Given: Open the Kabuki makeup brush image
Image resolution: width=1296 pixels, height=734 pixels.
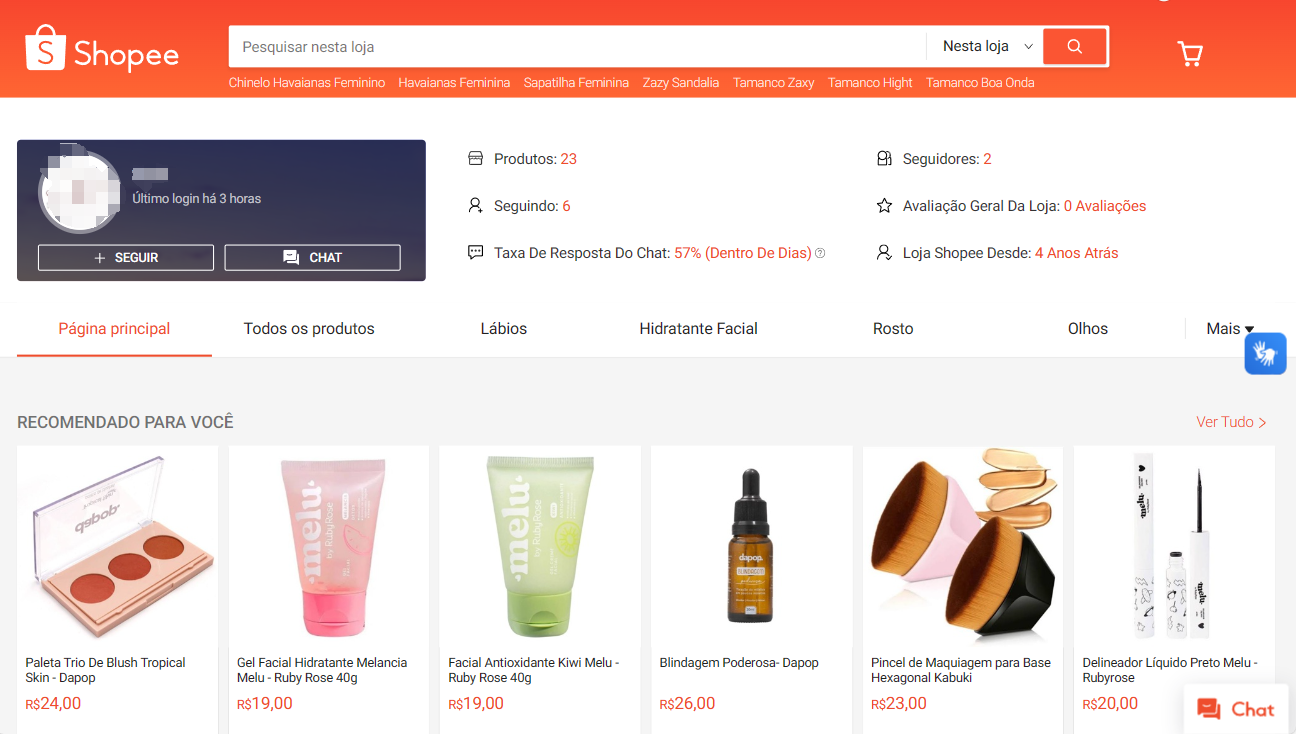Looking at the screenshot, I should coord(963,546).
